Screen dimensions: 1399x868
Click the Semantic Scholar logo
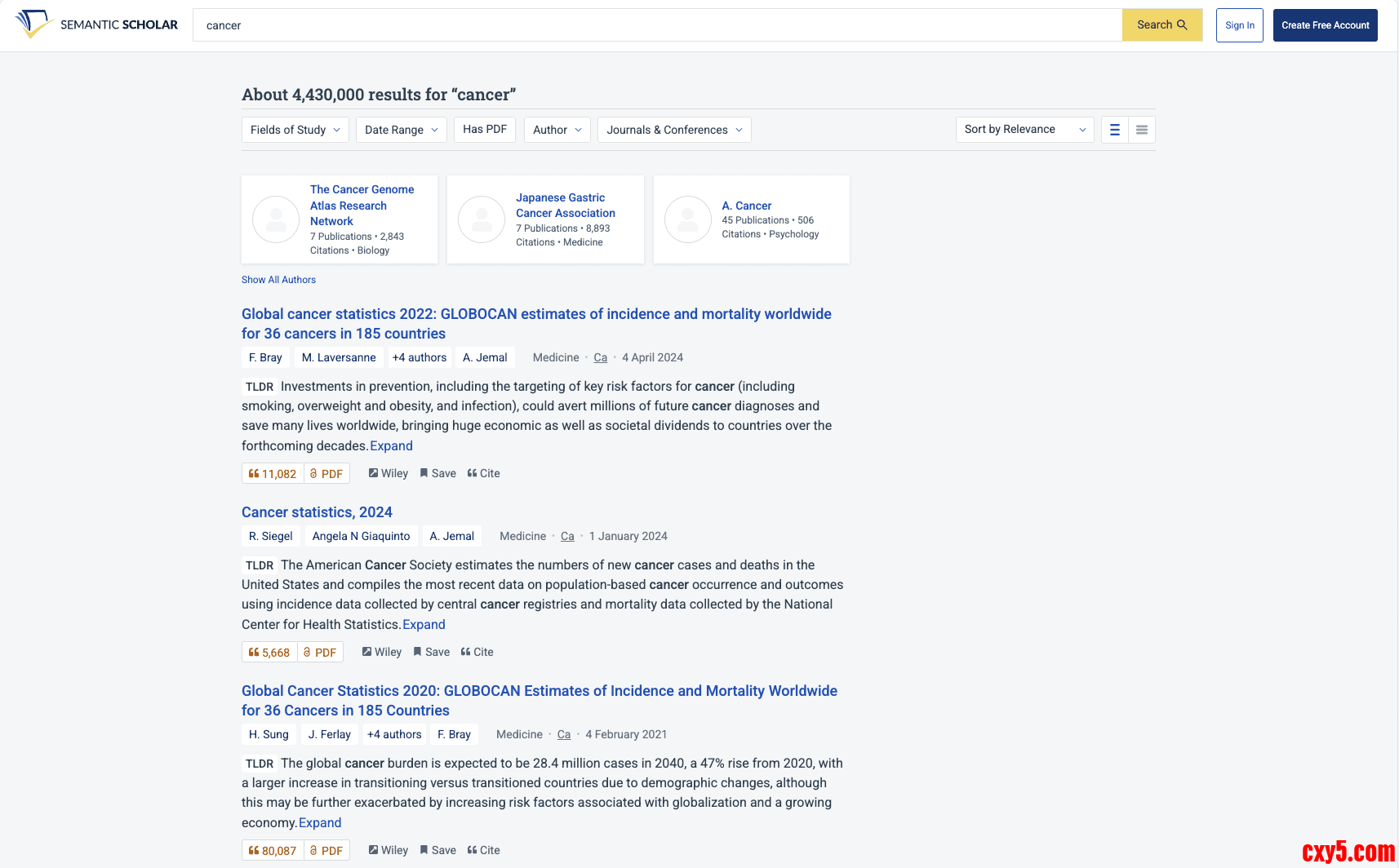(96, 24)
